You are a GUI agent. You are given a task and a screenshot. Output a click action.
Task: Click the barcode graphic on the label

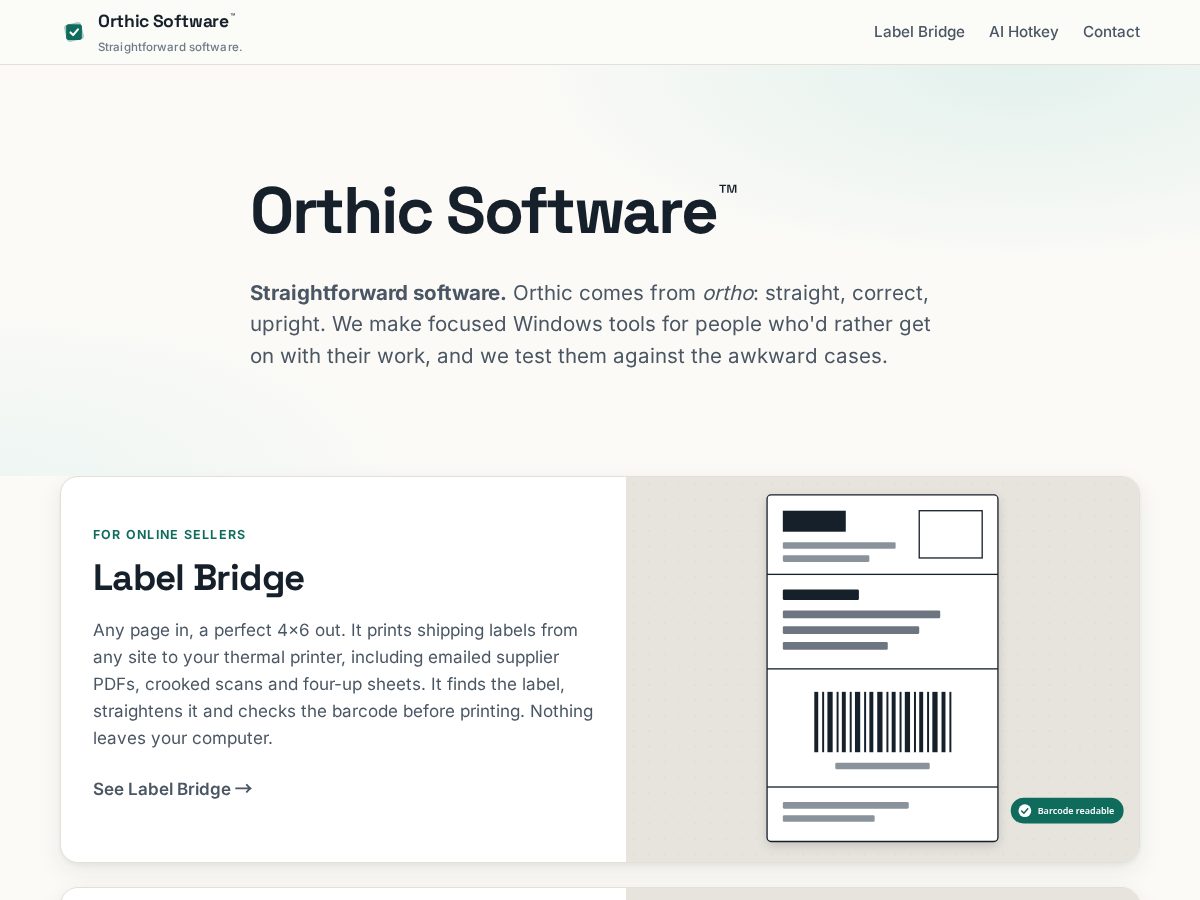coord(882,722)
